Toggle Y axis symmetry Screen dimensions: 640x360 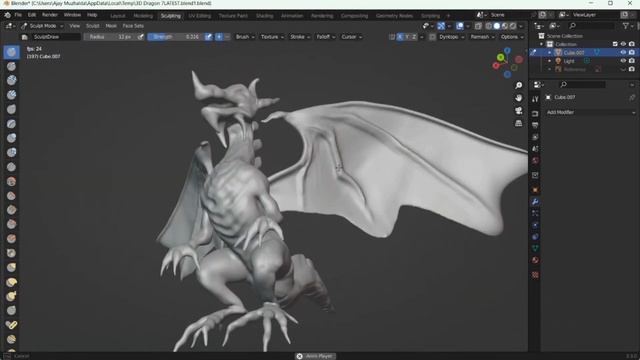point(407,37)
